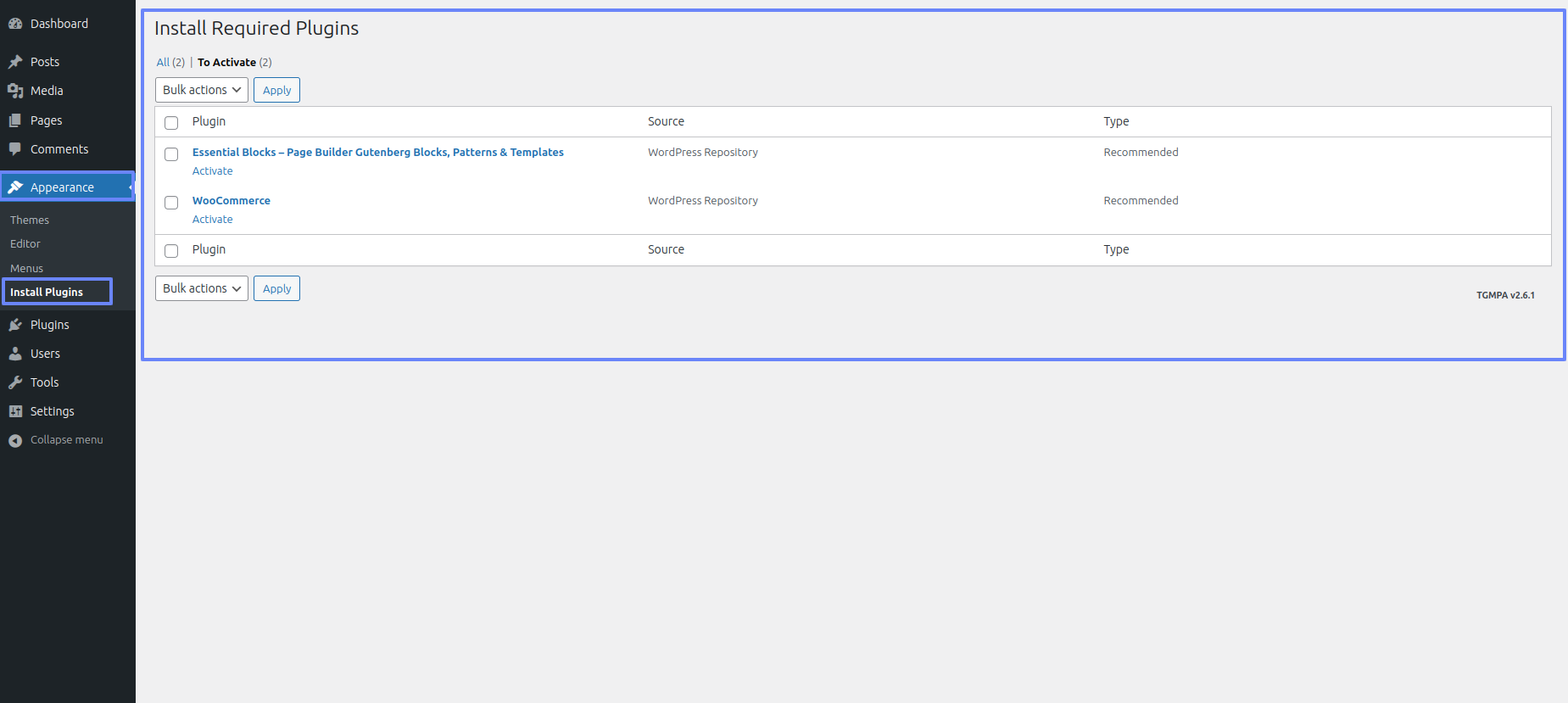Click the Dashboard gauge icon

coord(15,24)
